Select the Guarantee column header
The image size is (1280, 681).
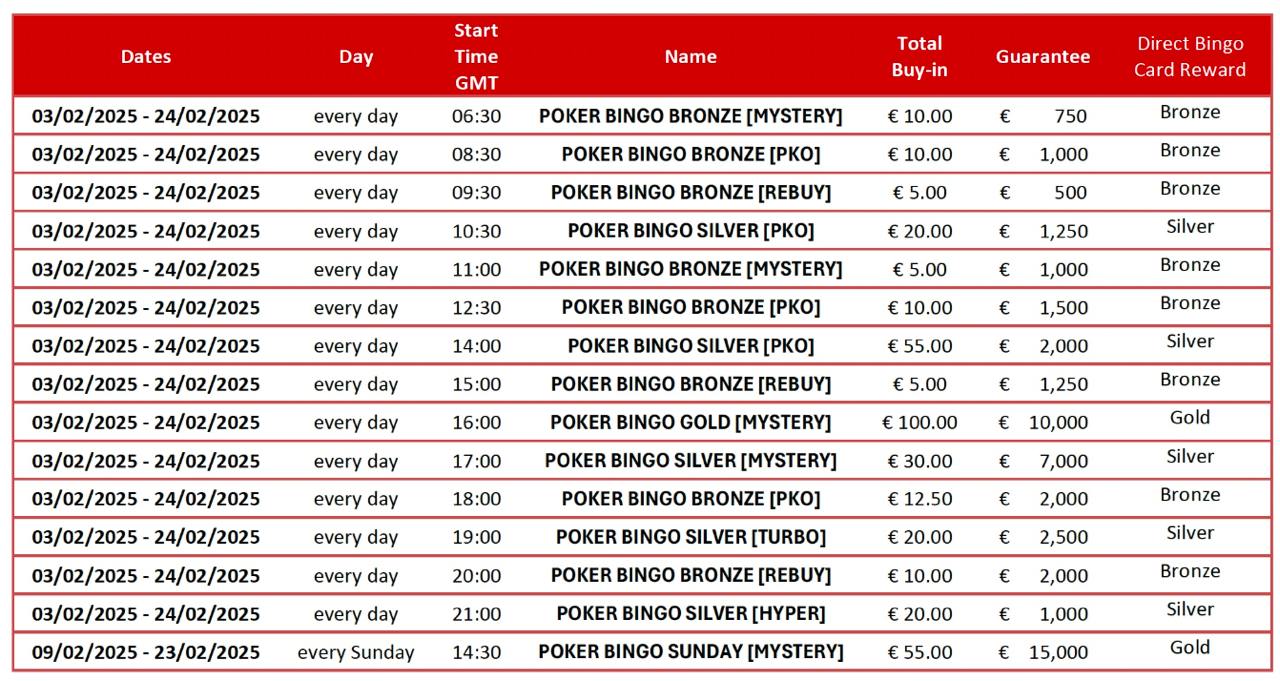(x=1043, y=57)
